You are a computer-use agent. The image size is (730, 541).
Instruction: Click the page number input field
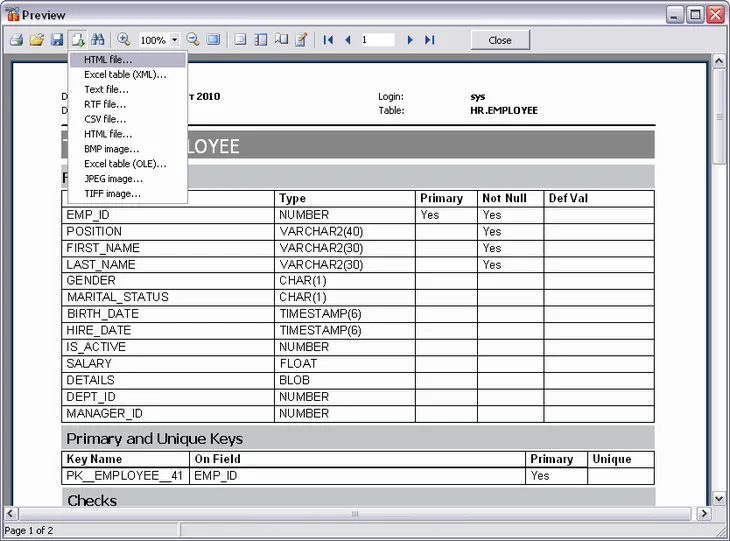378,40
